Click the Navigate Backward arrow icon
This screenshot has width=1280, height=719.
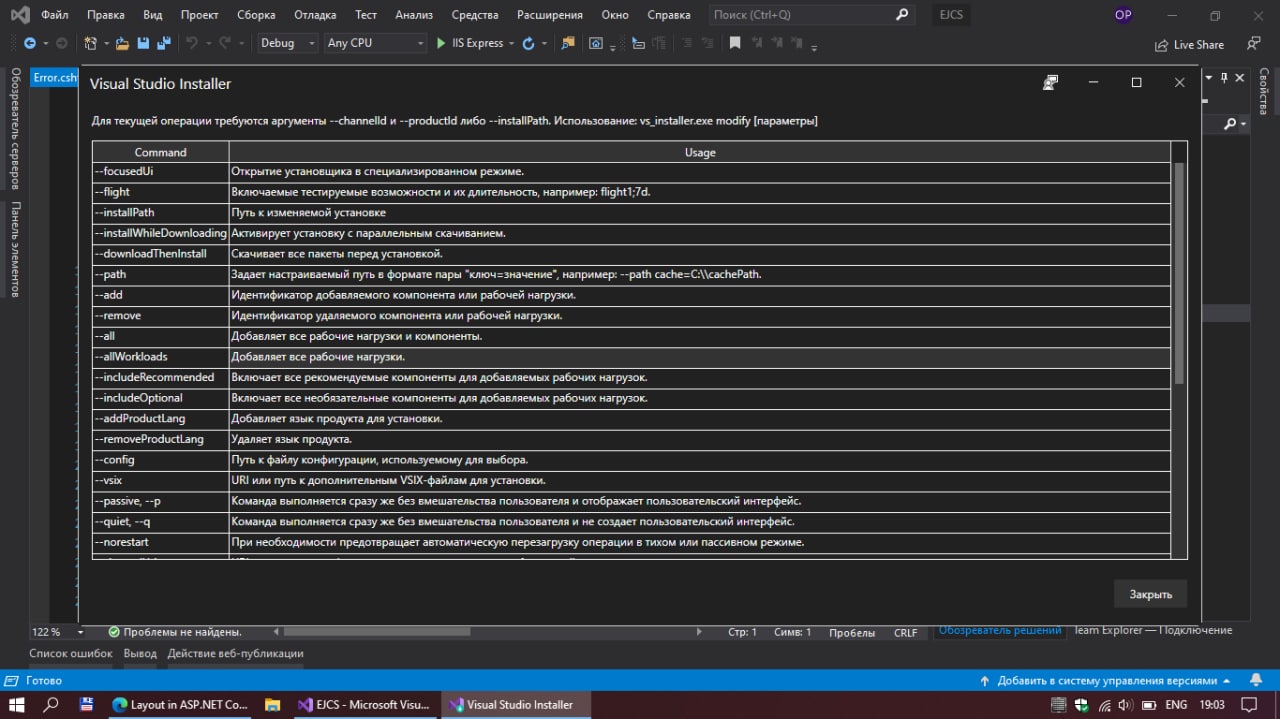click(30, 43)
